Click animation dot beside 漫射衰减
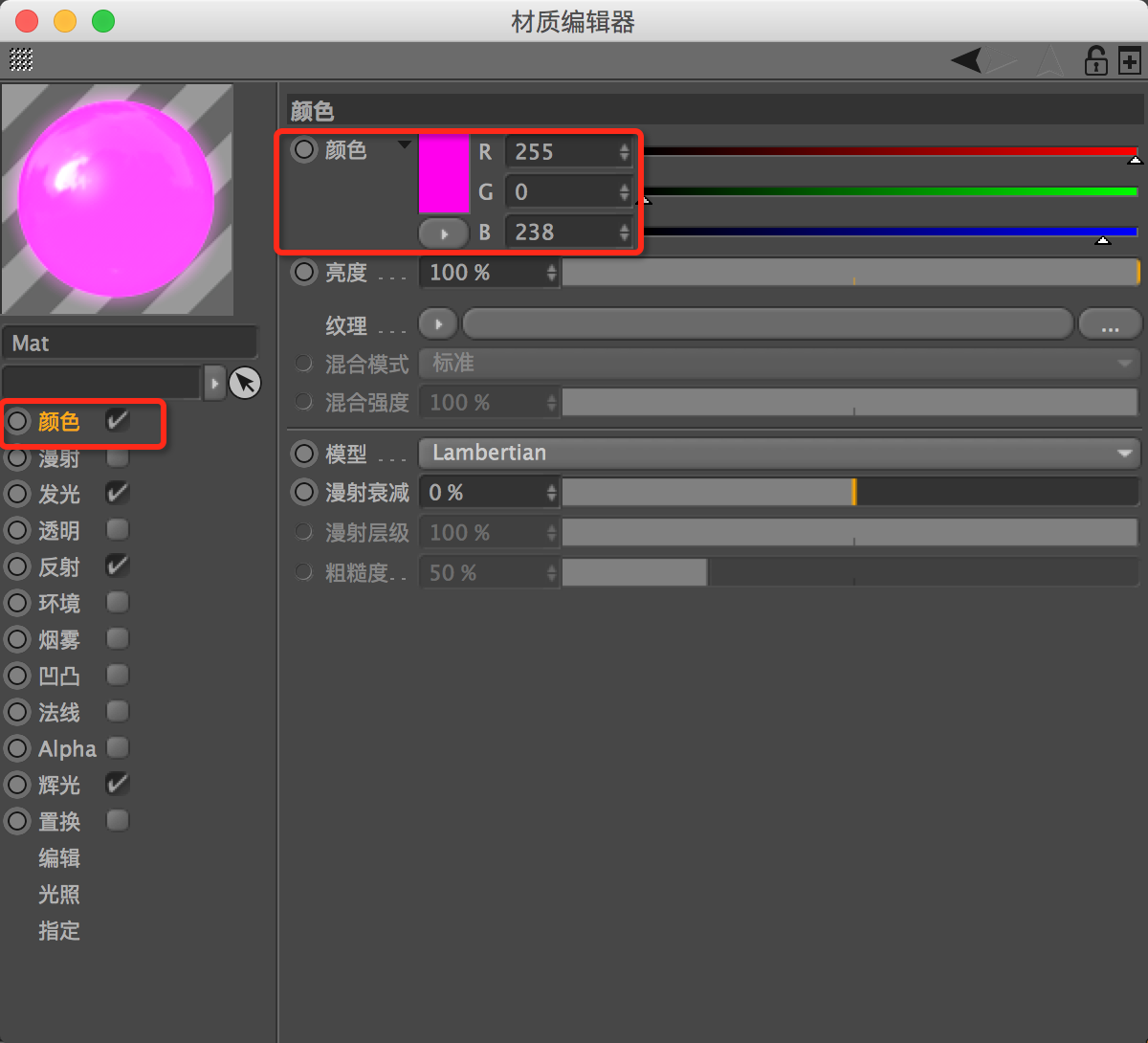Viewport: 1148px width, 1043px height. tap(303, 493)
